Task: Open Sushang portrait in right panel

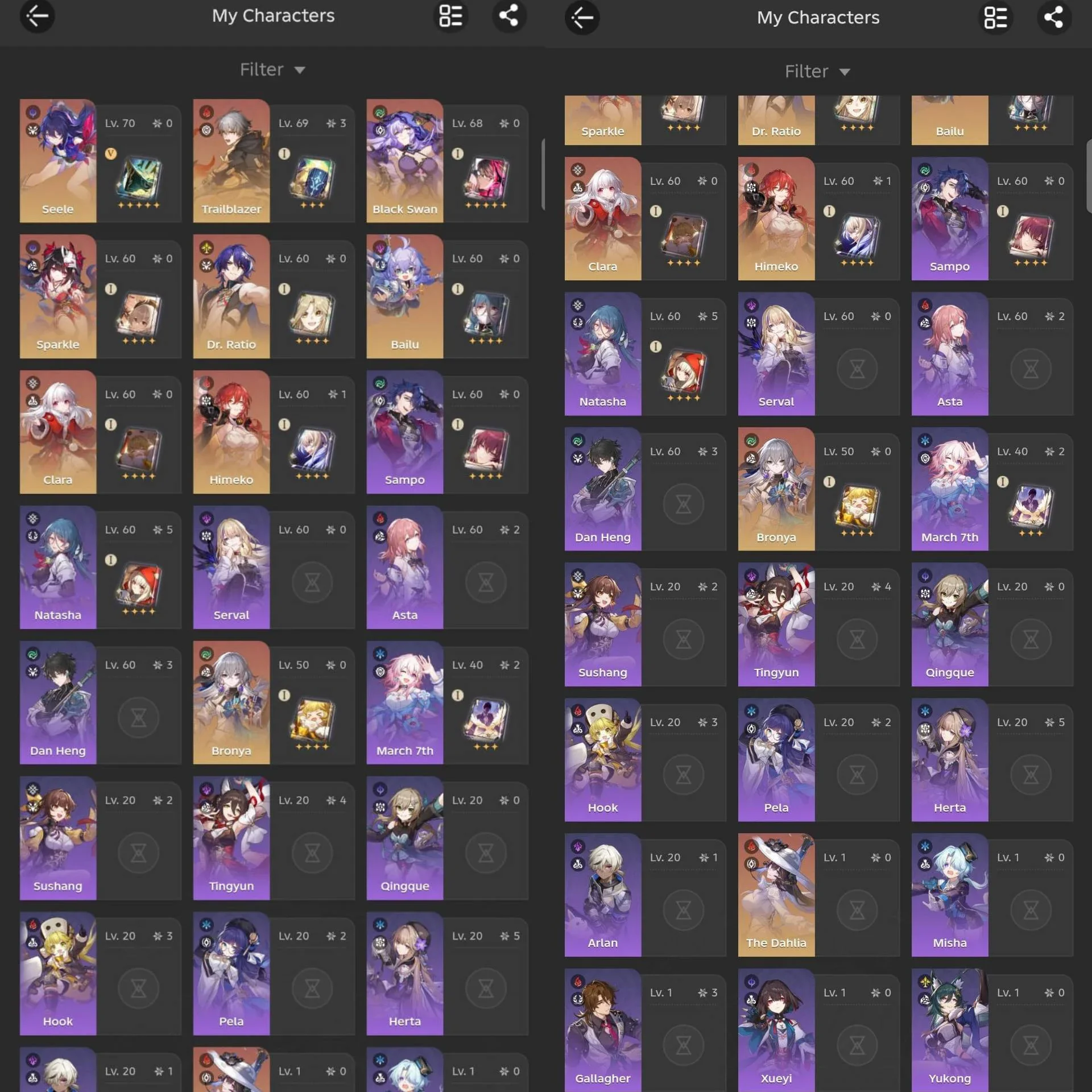Action: pyautogui.click(x=603, y=624)
